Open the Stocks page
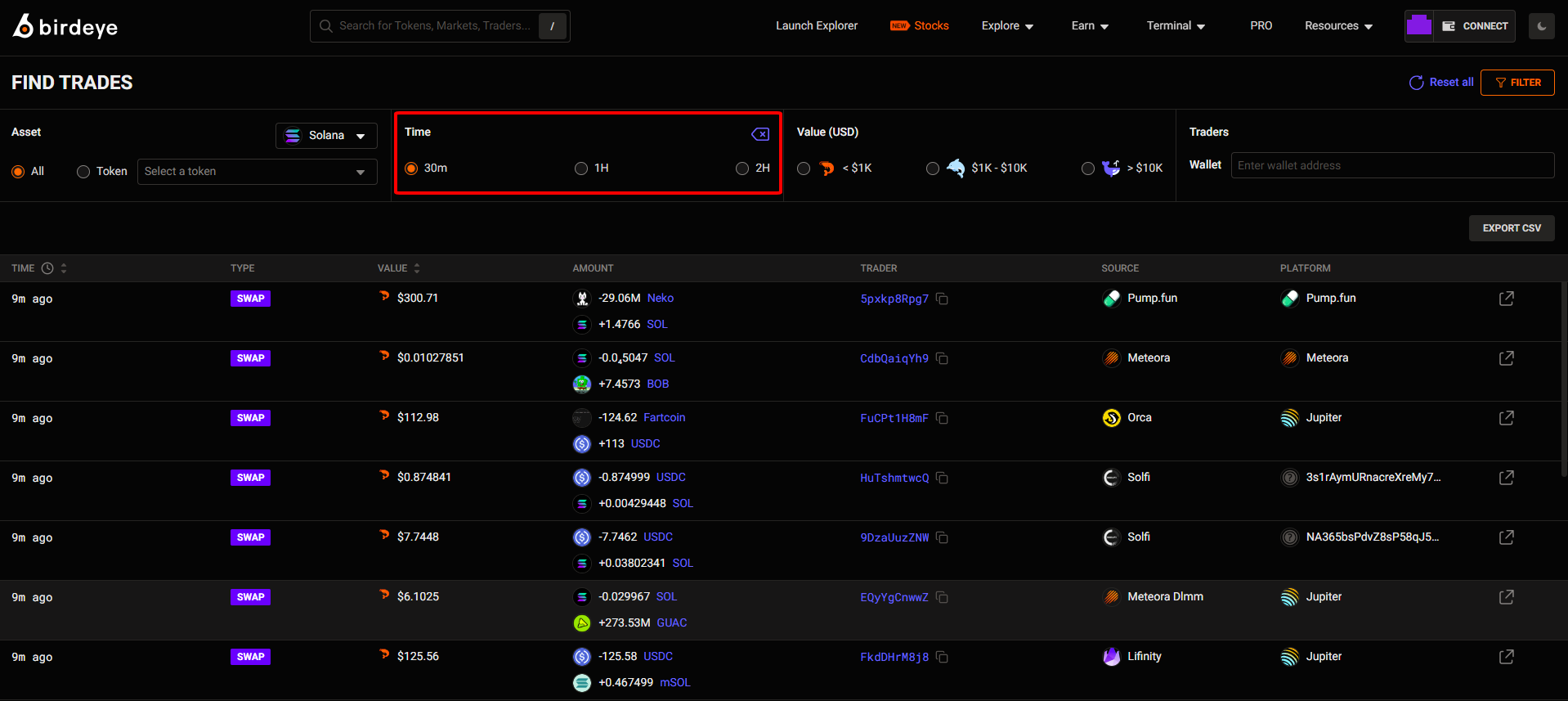Screen dimensions: 1568x701 (920, 26)
